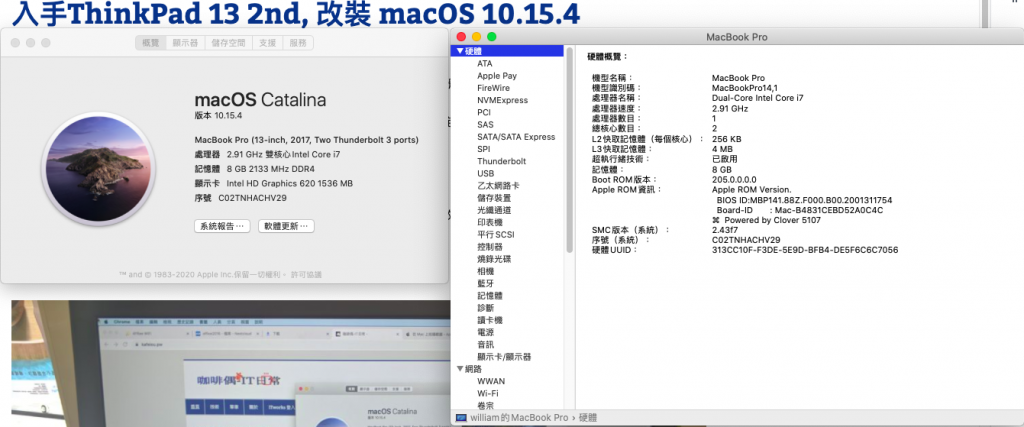Click the 硬體 path bar segment
The image size is (1024, 427).
pyautogui.click(x=588, y=417)
